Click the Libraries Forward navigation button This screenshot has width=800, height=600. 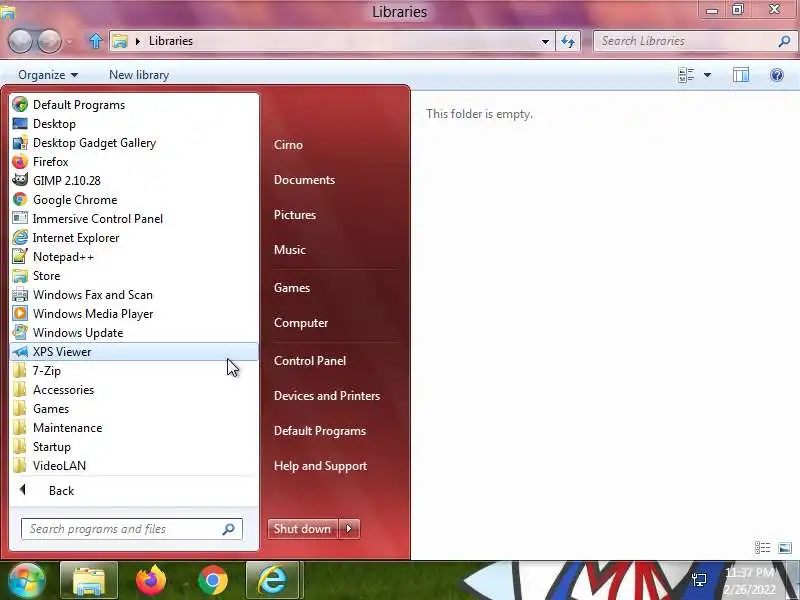pos(49,41)
